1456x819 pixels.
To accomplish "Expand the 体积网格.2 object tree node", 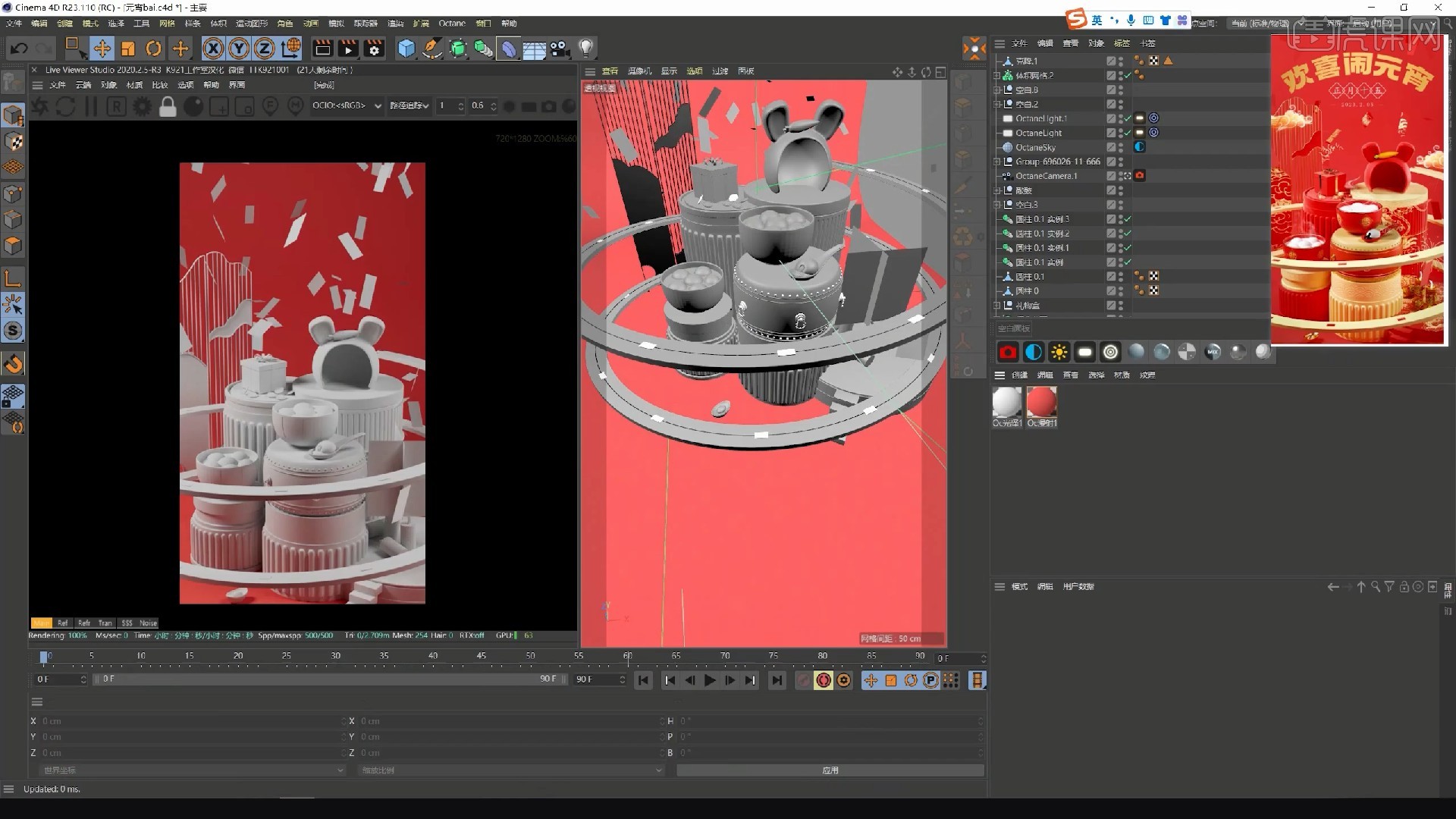I will pyautogui.click(x=997, y=76).
